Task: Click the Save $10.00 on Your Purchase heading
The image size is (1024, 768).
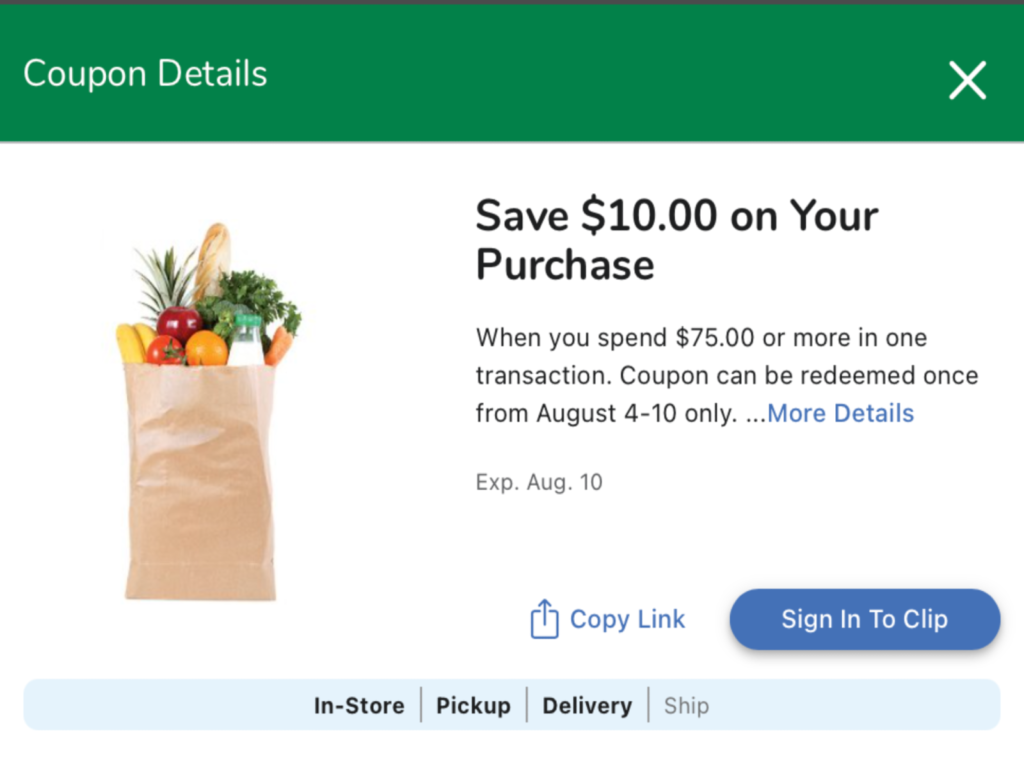Action: click(x=676, y=240)
